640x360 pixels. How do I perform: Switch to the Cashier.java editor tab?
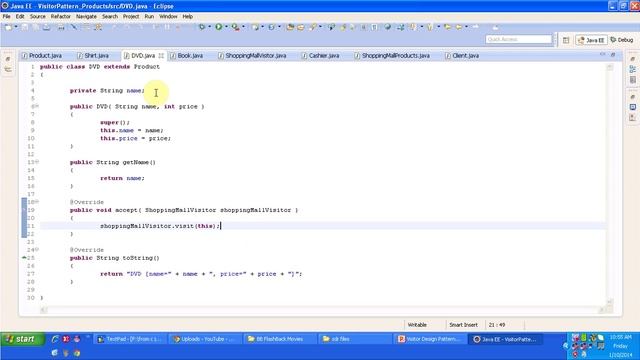click(320, 56)
